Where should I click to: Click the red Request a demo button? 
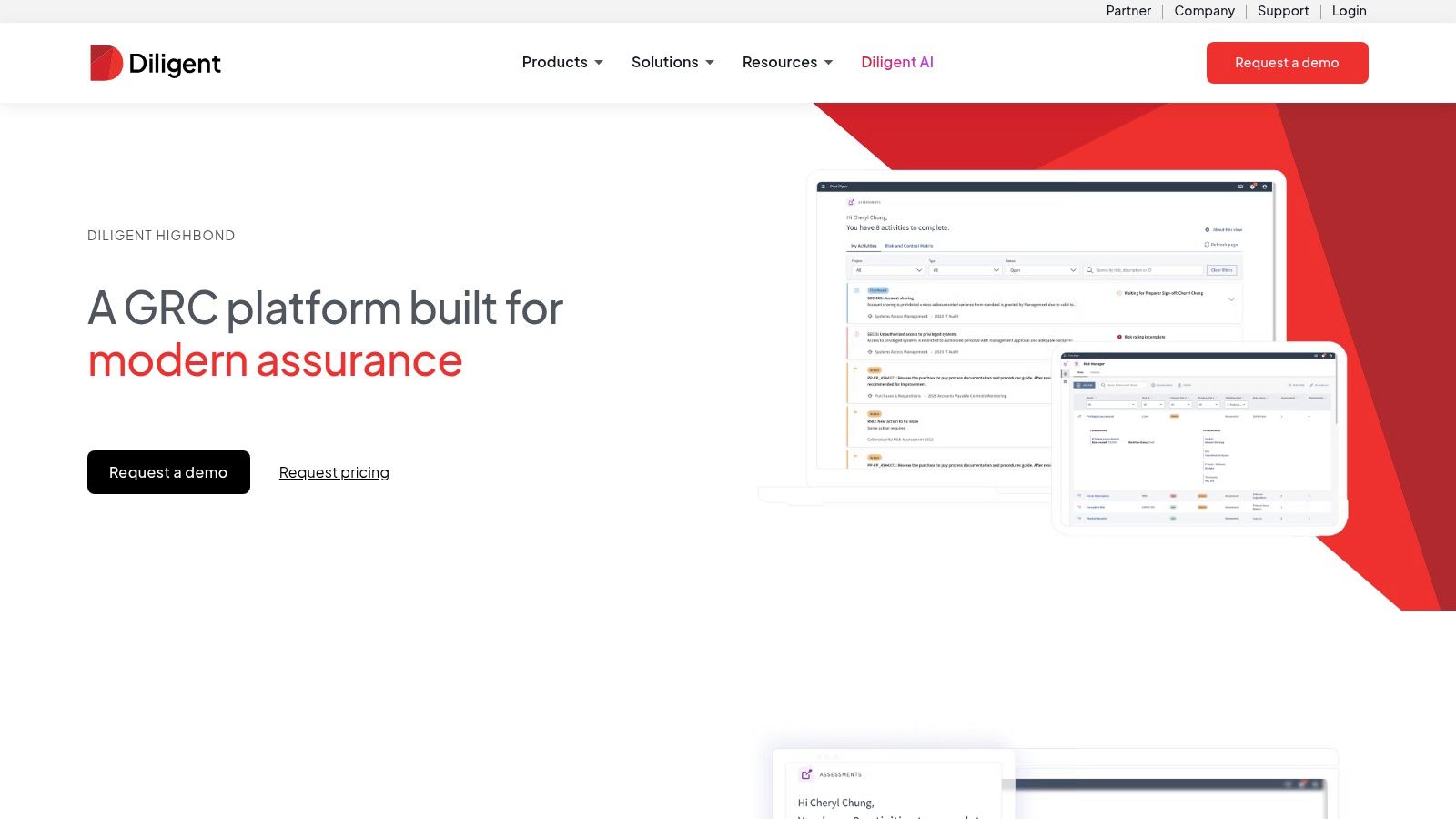tap(1287, 63)
